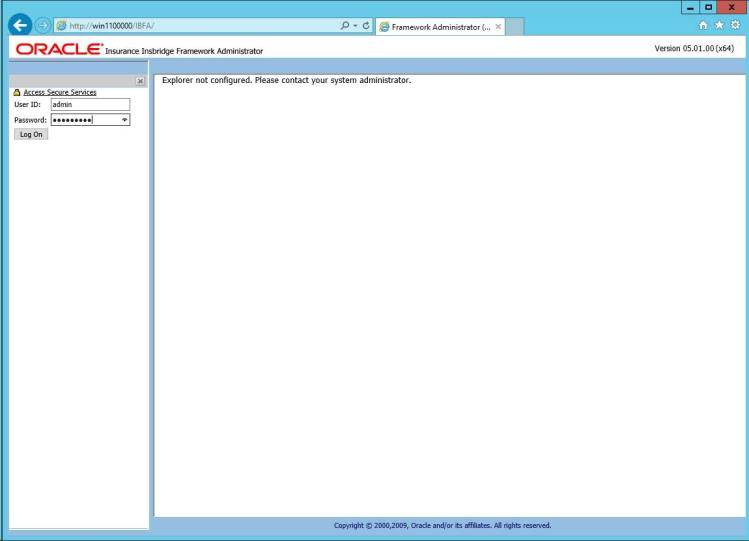Focus the User ID field
Image resolution: width=749 pixels, height=541 pixels.
90,105
